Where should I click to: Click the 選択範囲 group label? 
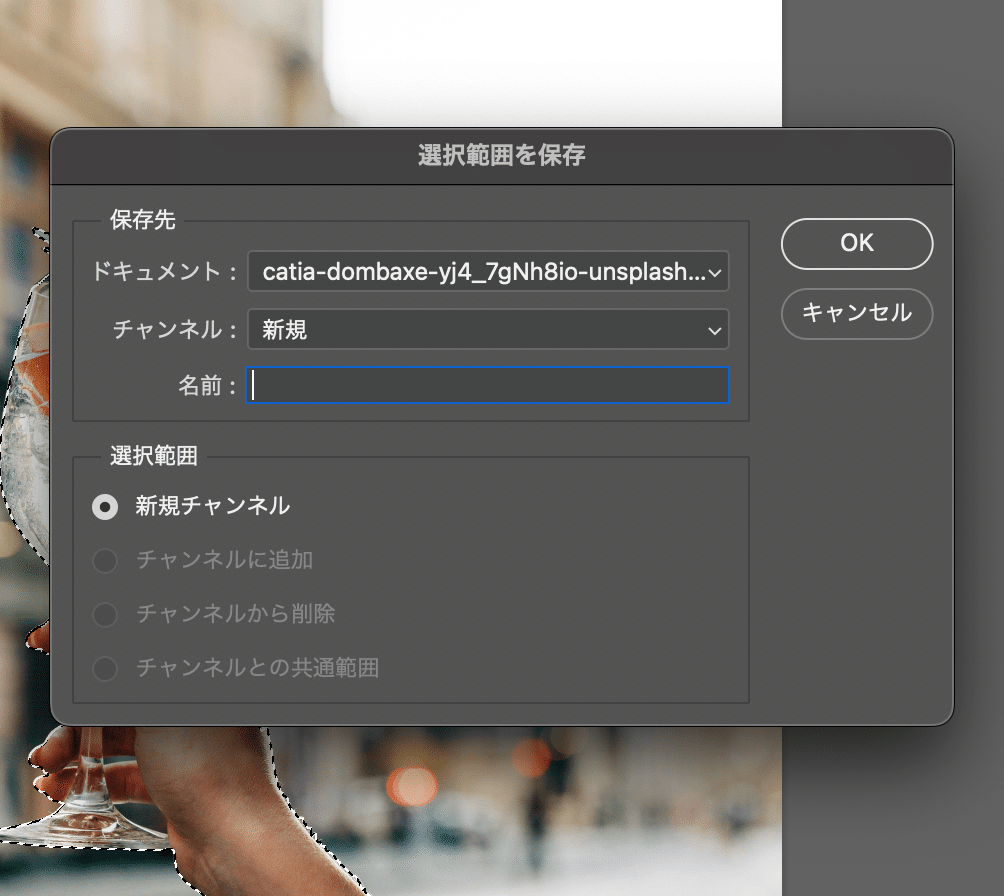154,456
